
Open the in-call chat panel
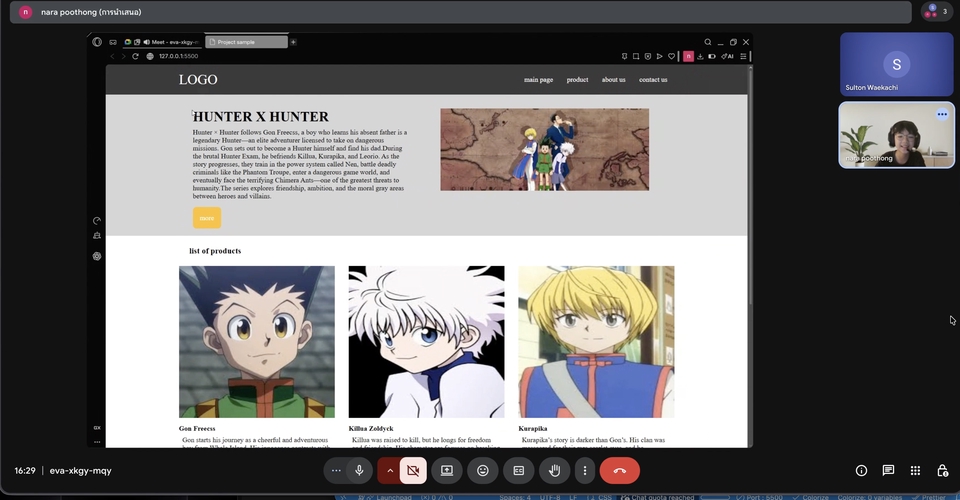tap(888, 471)
